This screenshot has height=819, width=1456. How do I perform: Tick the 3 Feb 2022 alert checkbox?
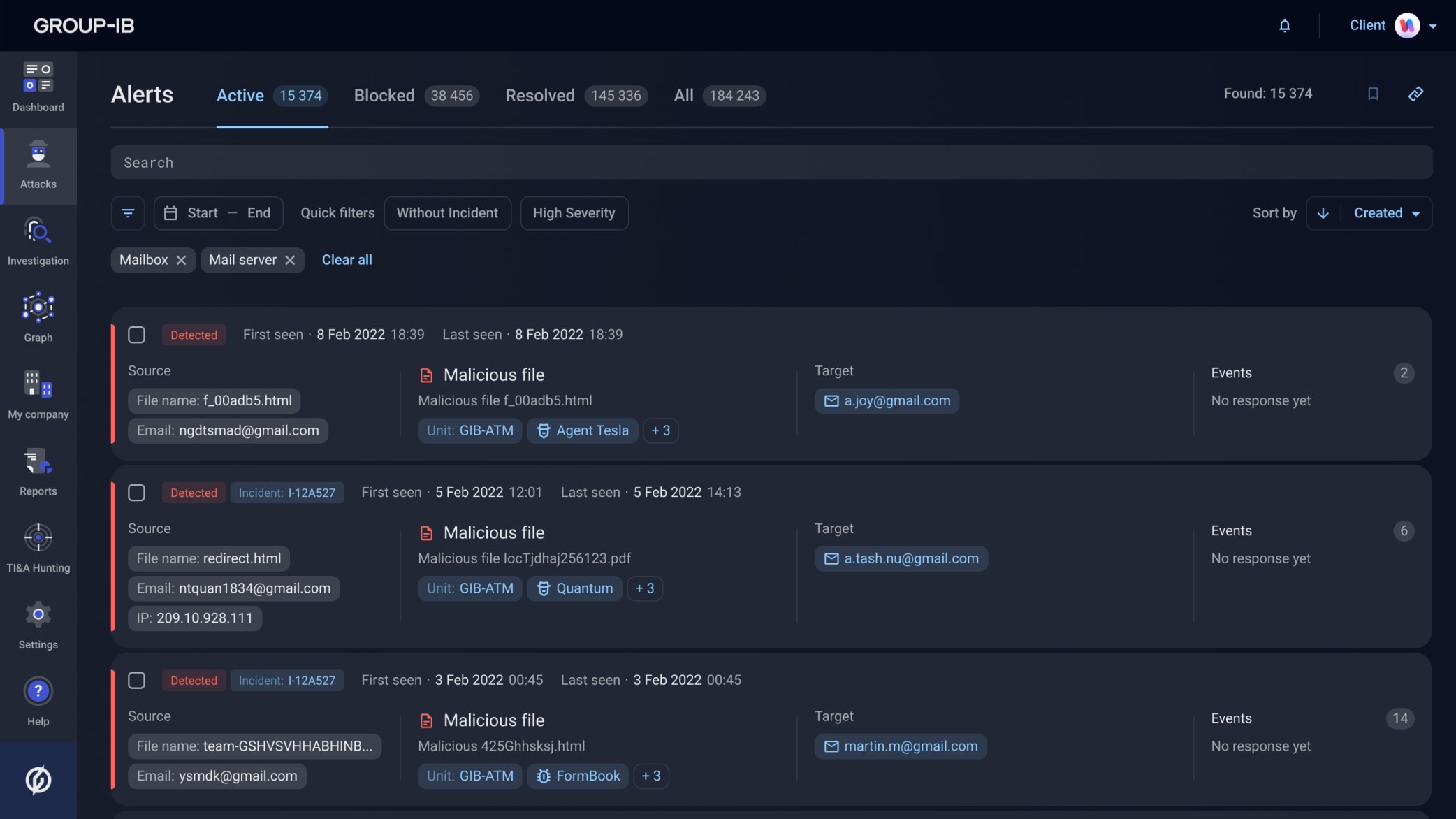pos(137,681)
